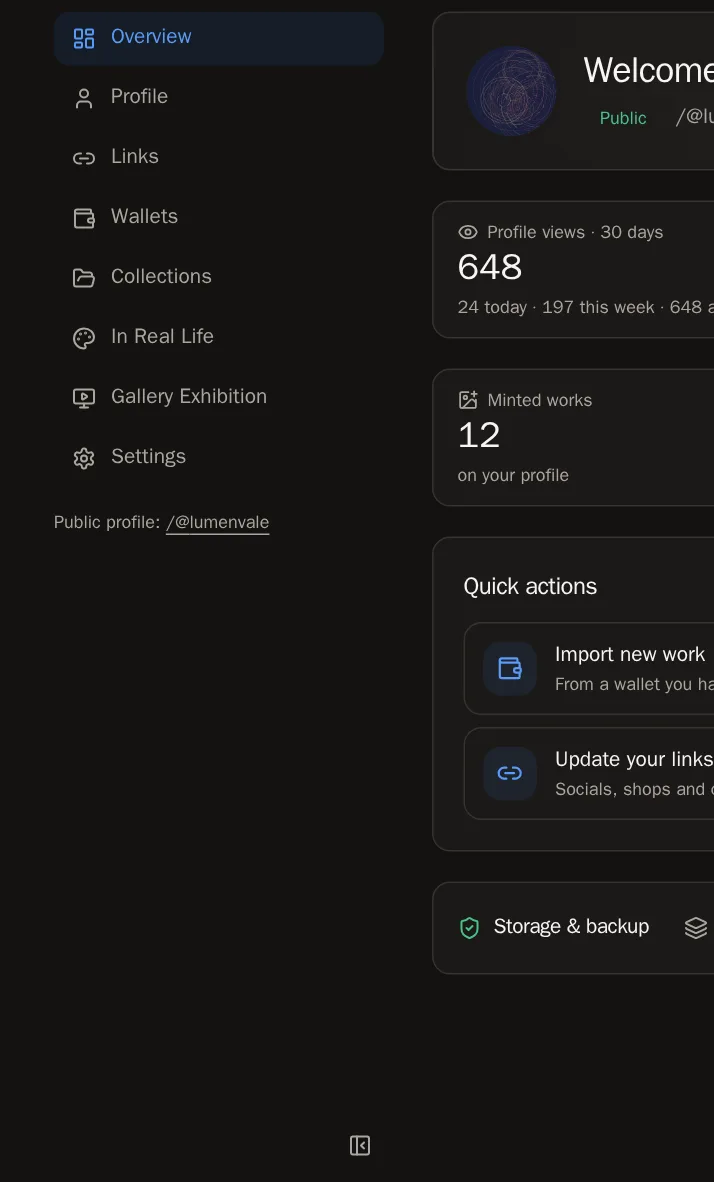
Task: Click the In Real Life palette icon
Action: [x=84, y=338]
